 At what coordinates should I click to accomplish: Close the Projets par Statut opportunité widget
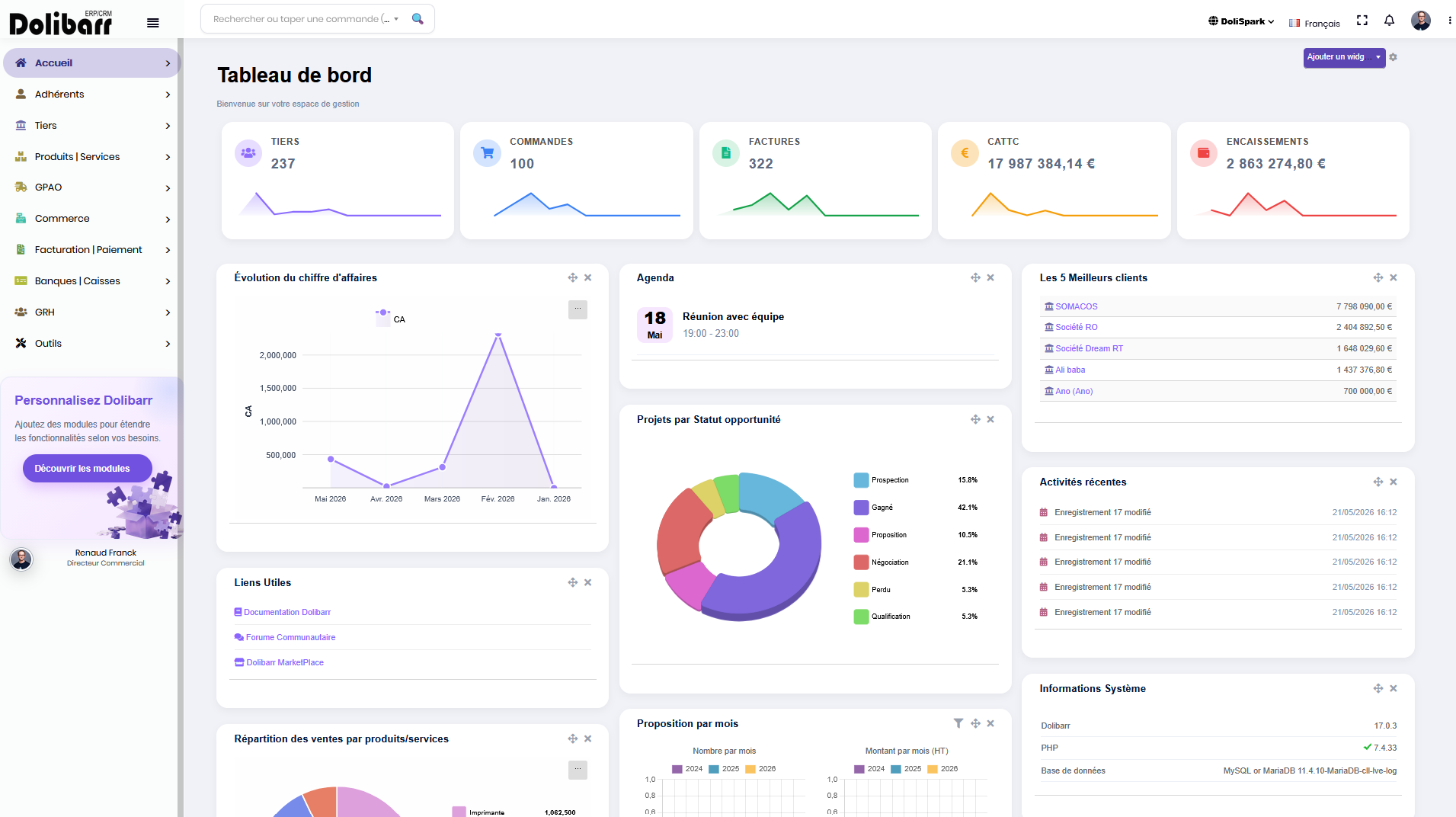990,419
